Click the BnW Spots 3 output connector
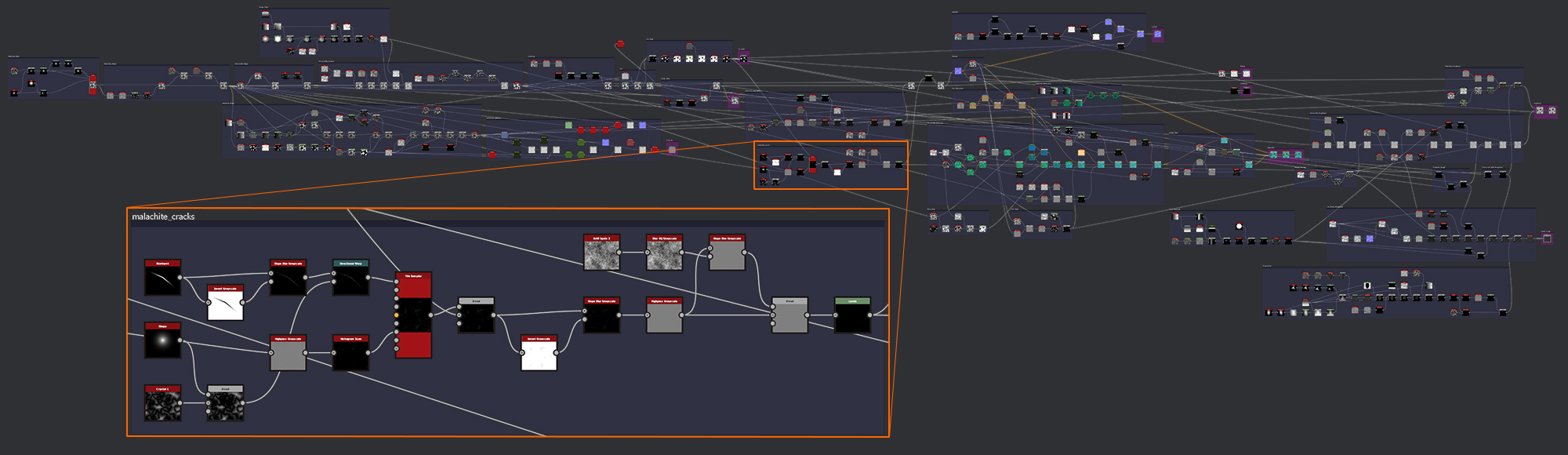Viewport: 1568px width, 455px height. (619, 253)
